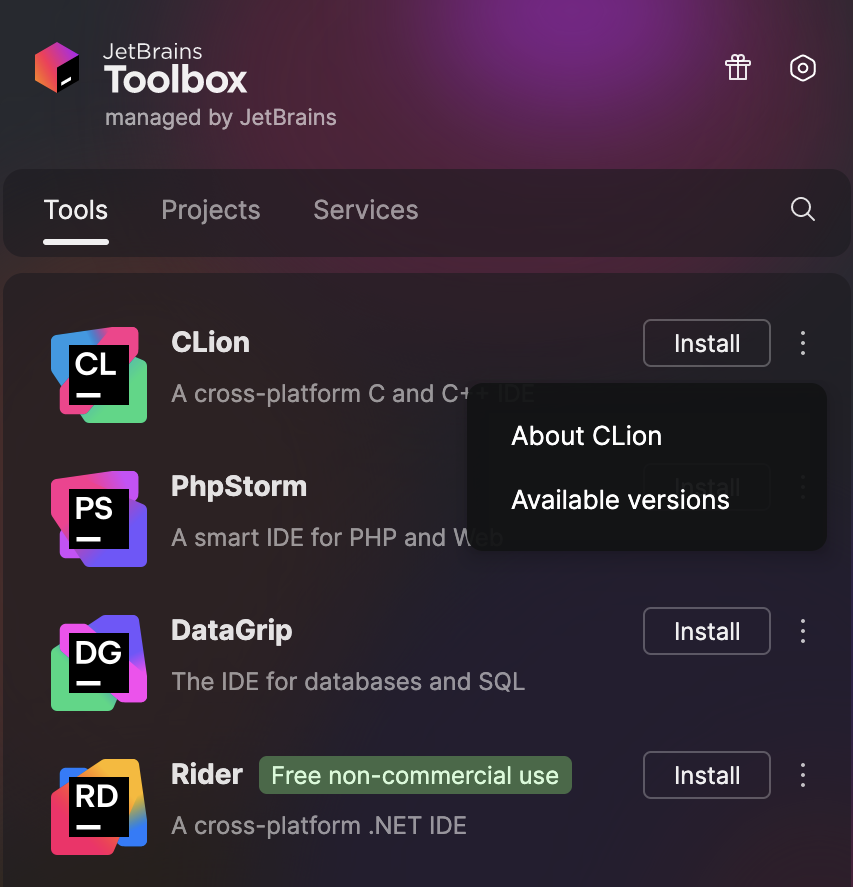Open the gift promotions icon
The image size is (853, 887).
(737, 67)
